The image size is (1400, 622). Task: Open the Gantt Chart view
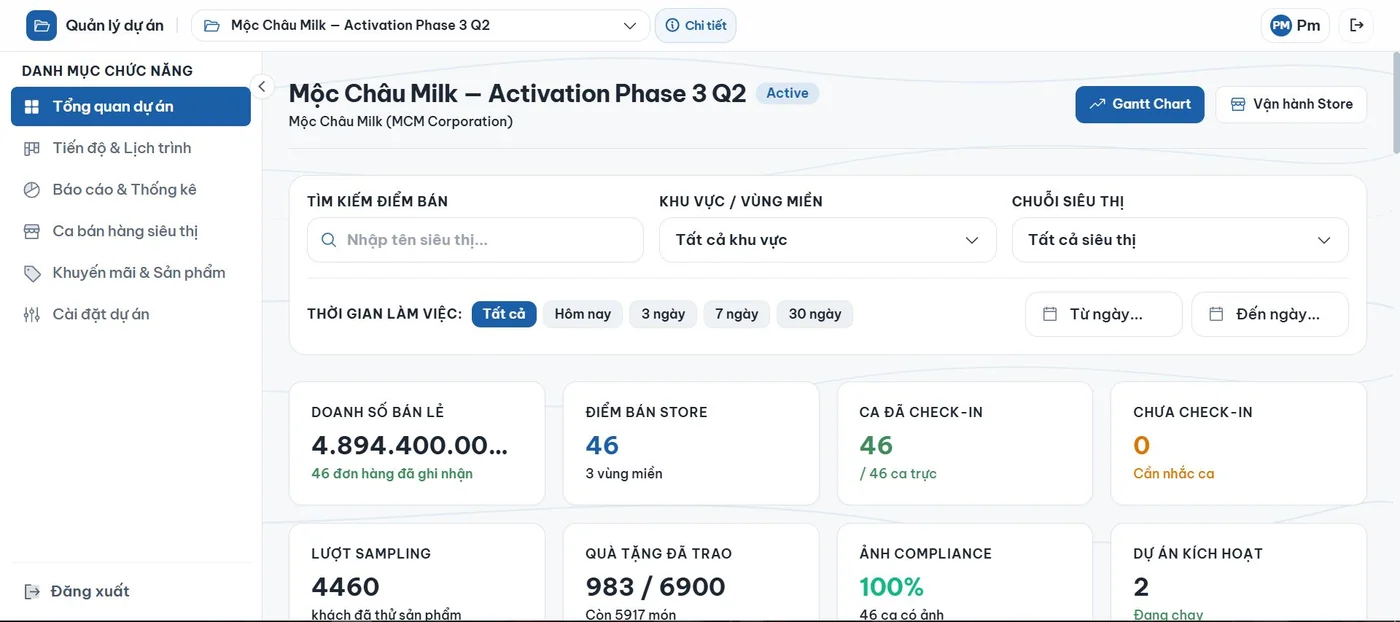tap(1140, 104)
